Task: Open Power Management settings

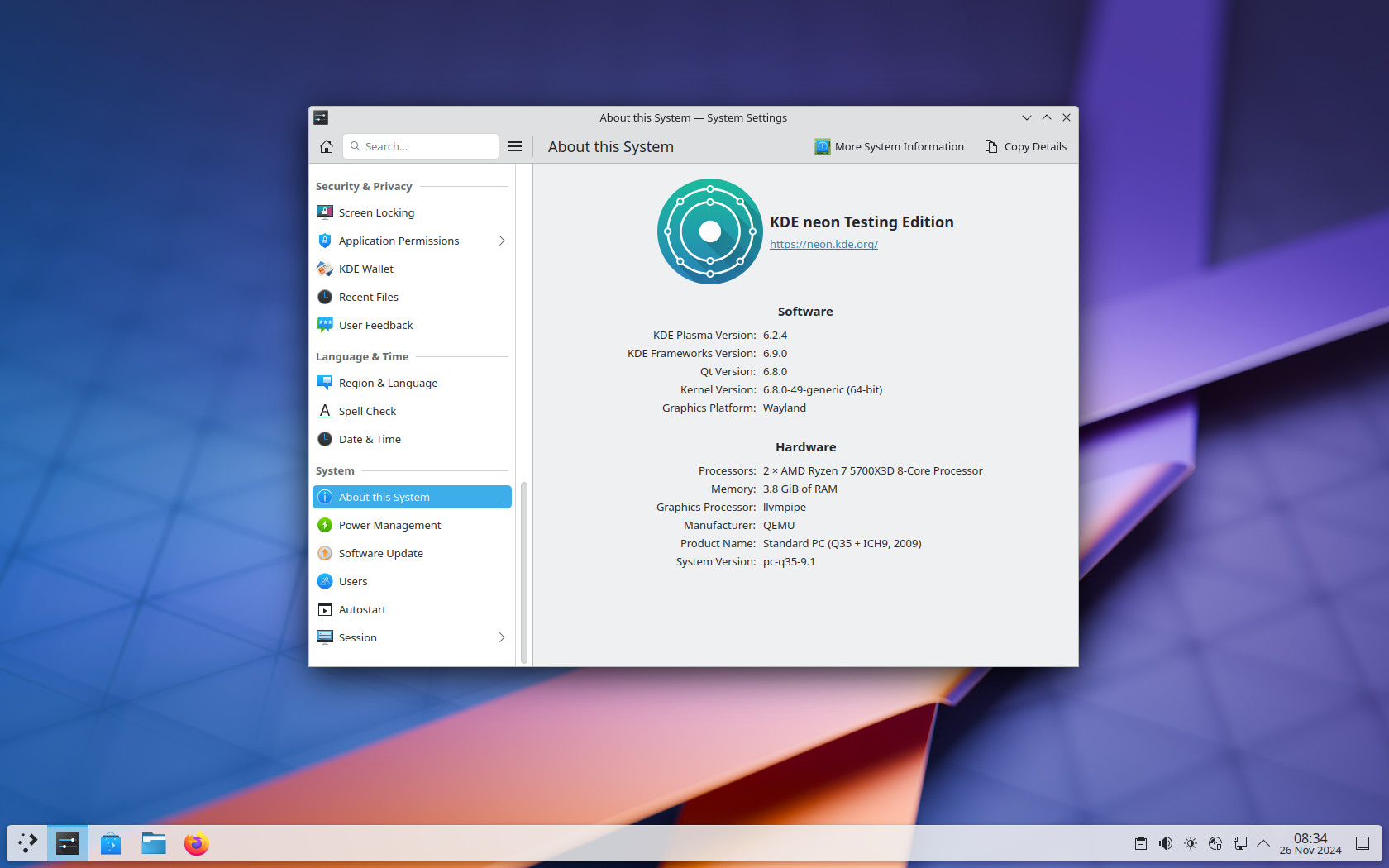Action: point(412,525)
